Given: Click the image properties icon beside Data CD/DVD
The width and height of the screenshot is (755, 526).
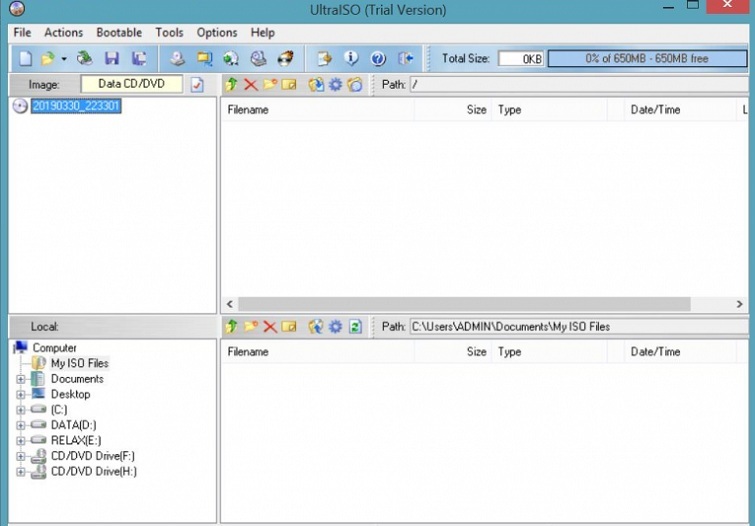Looking at the screenshot, I should 198,85.
